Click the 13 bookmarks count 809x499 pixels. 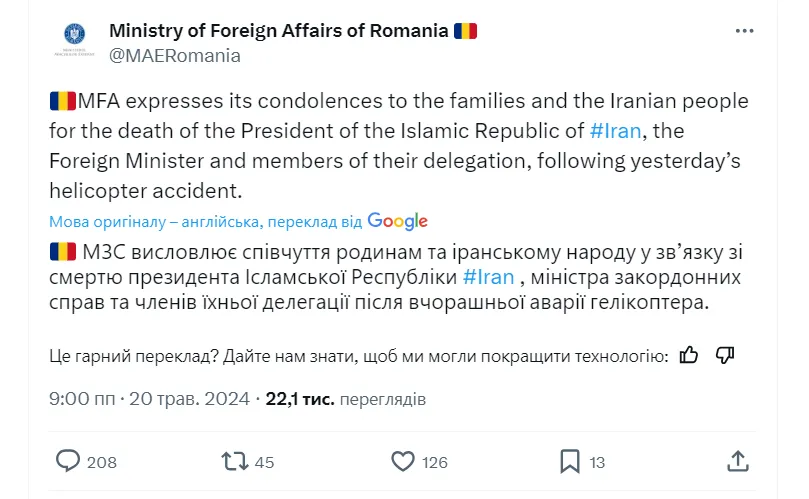click(596, 462)
